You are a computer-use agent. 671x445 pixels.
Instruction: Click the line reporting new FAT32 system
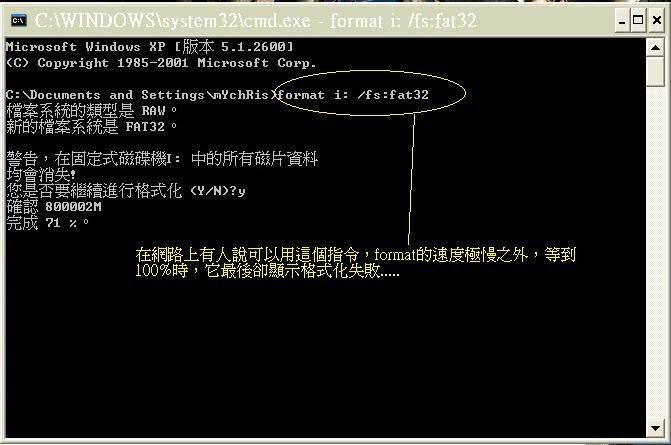click(92, 127)
